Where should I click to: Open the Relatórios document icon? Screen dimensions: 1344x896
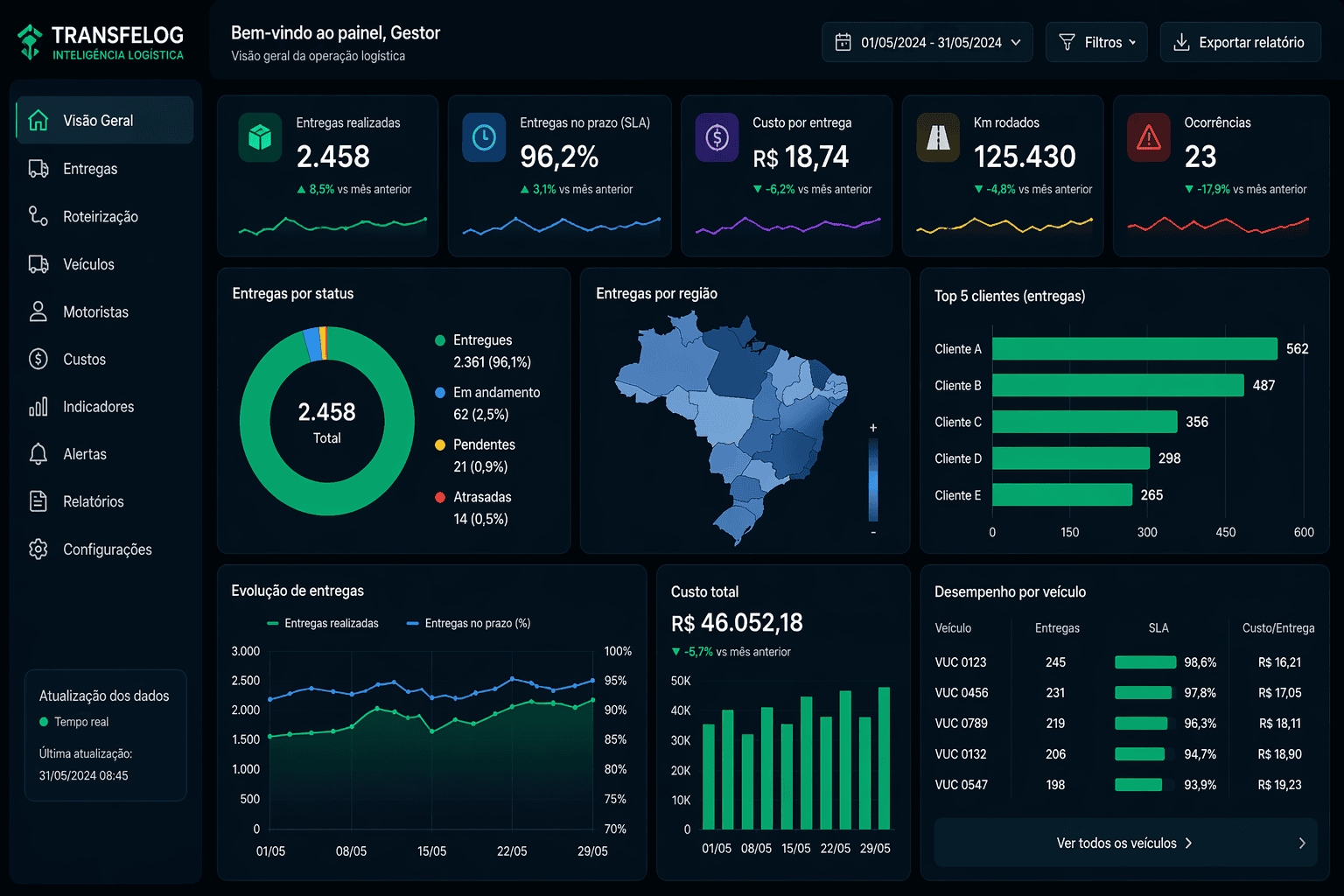coord(38,501)
